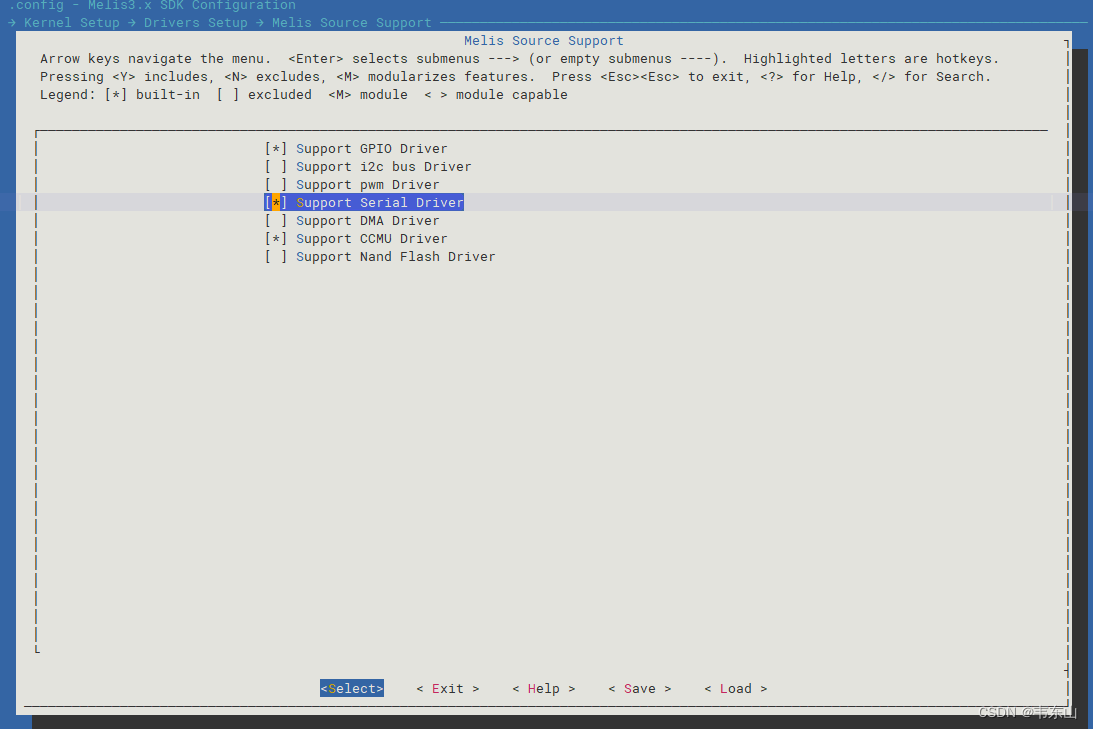Select the 'Support GPIO Driver' label
Viewport: 1093px width, 729px height.
click(372, 148)
